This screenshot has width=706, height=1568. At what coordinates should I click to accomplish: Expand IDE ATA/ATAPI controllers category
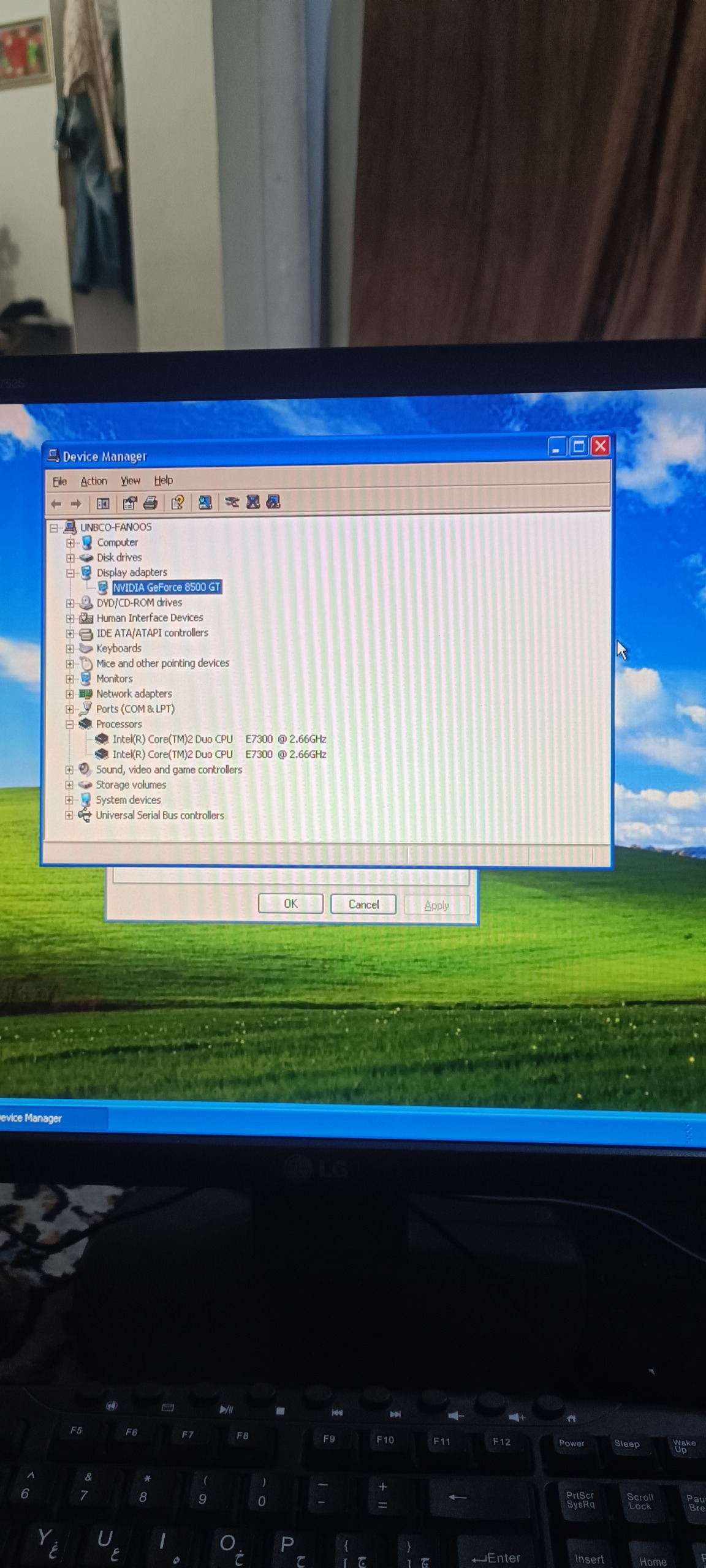tap(70, 634)
